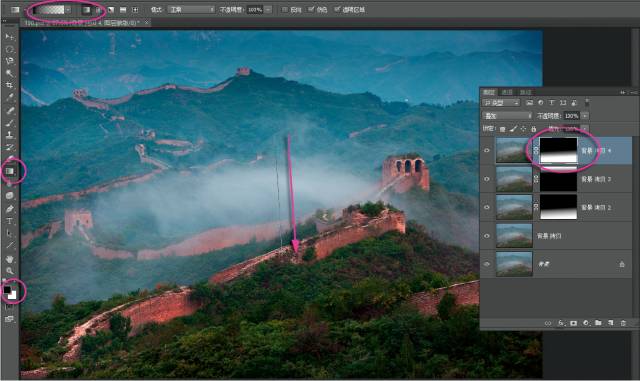Open options bar opacity slider arrow
640x381 pixels.
point(268,10)
